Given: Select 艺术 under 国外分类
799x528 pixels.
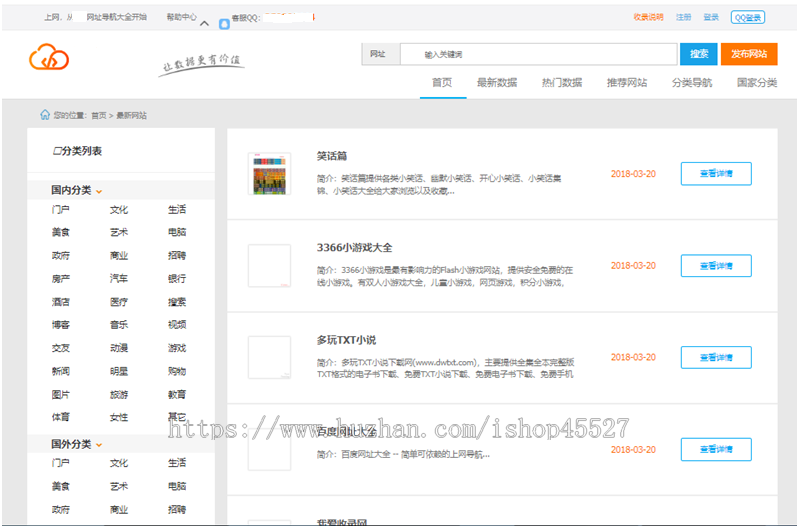Looking at the screenshot, I should tap(119, 486).
